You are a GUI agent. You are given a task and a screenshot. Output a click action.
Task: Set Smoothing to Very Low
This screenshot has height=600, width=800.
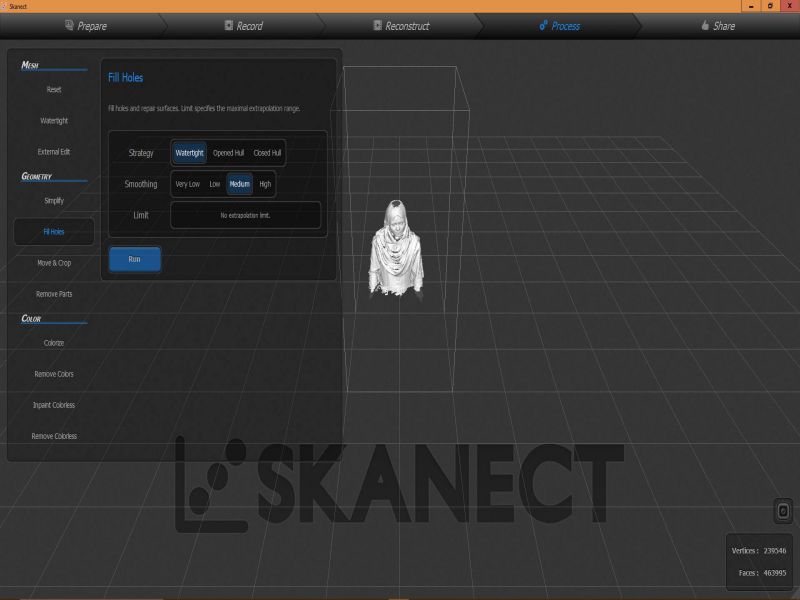tap(187, 184)
